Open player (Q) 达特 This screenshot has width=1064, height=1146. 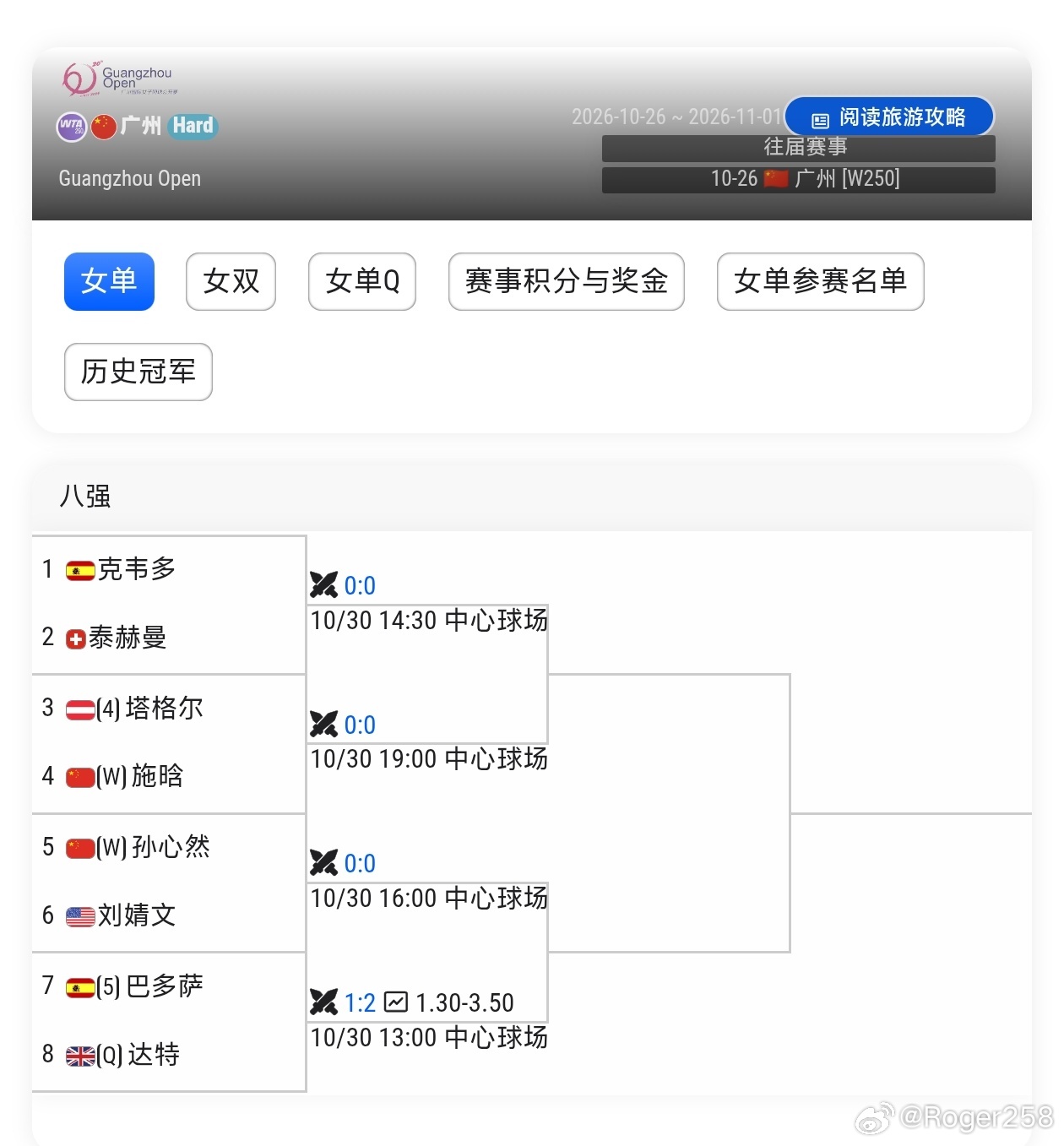click(138, 1055)
